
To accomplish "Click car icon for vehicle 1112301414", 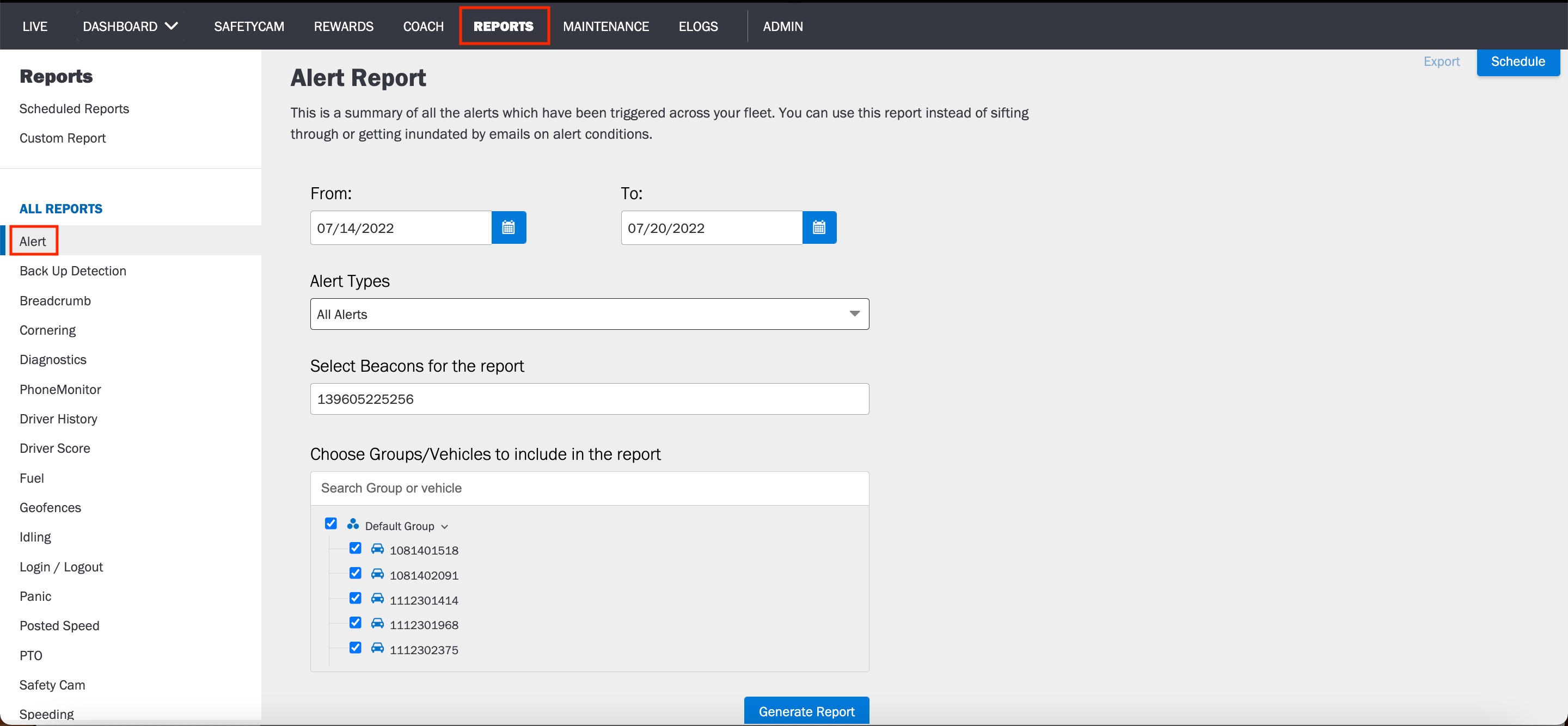I will click(377, 599).
